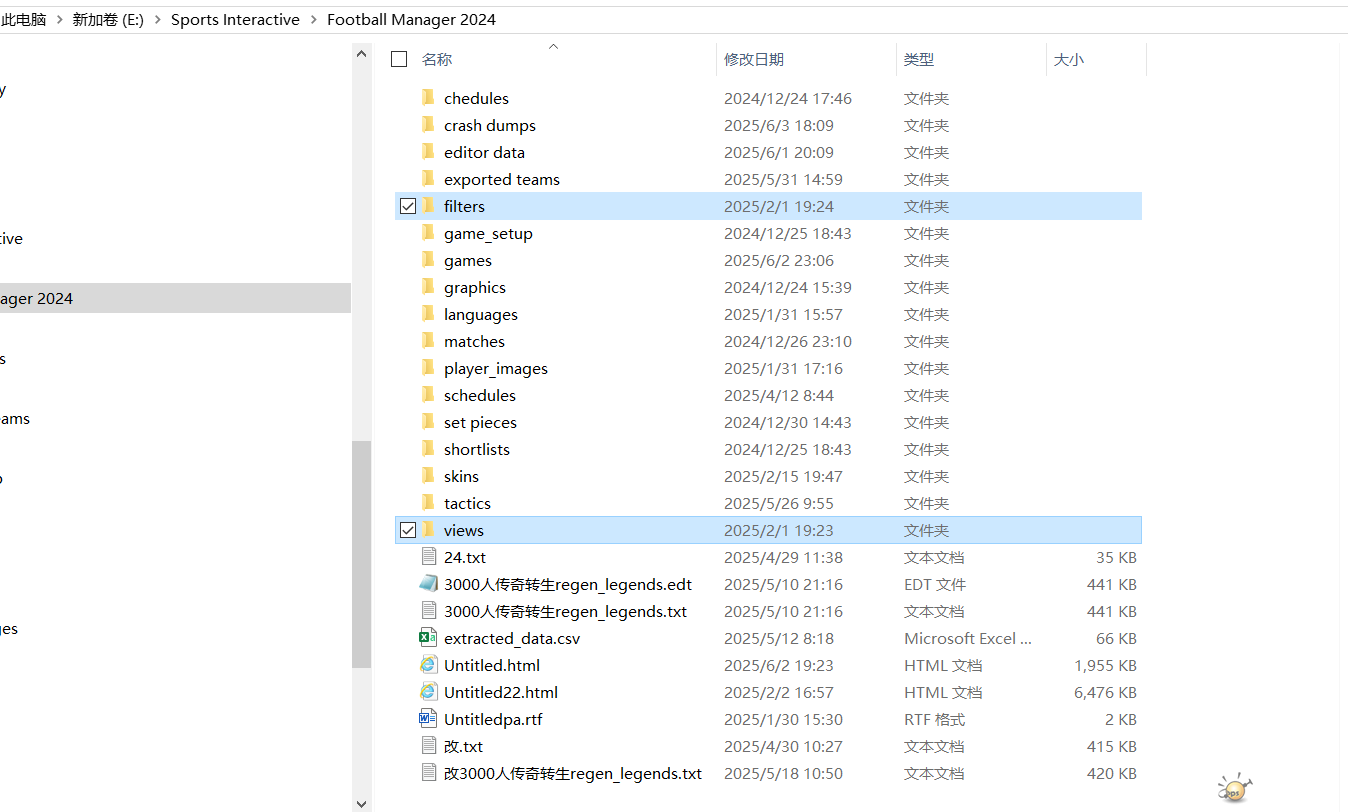Click the game_setup folder icon
This screenshot has width=1348, height=812.
[428, 233]
